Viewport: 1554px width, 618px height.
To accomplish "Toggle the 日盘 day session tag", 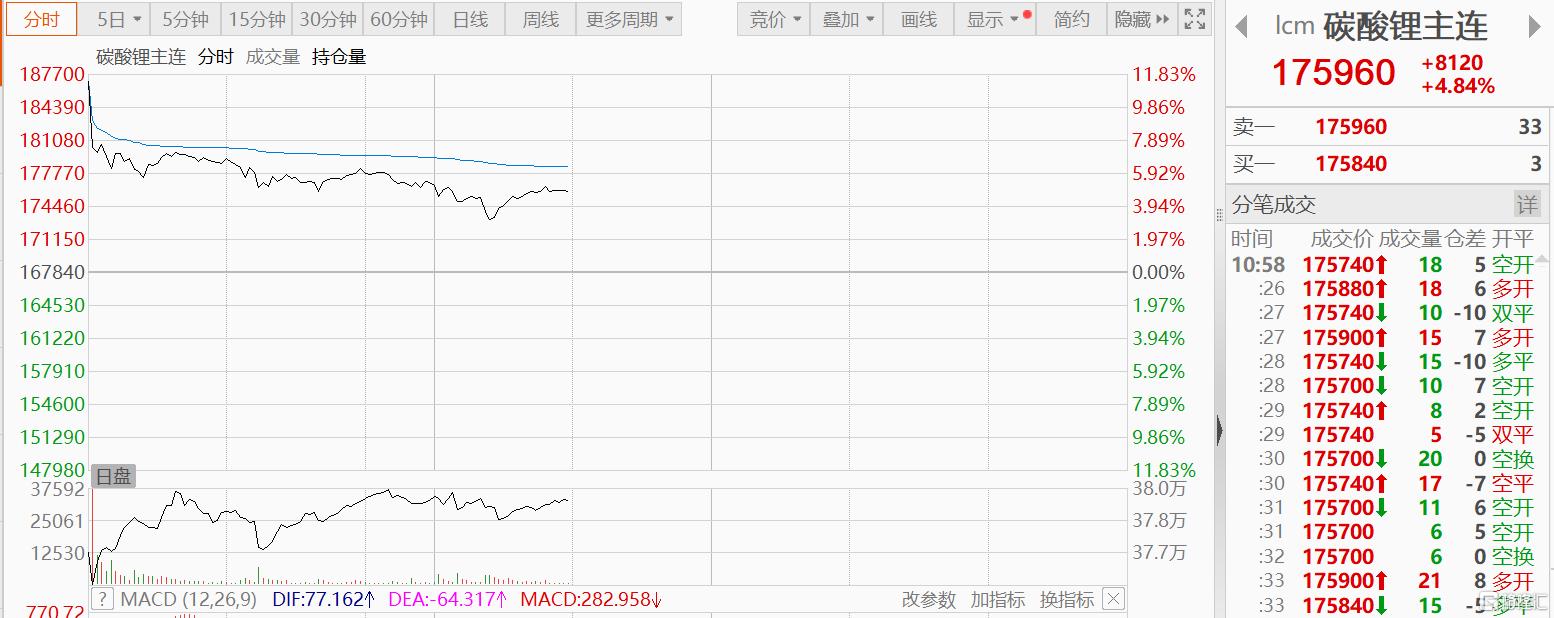I will [113, 477].
